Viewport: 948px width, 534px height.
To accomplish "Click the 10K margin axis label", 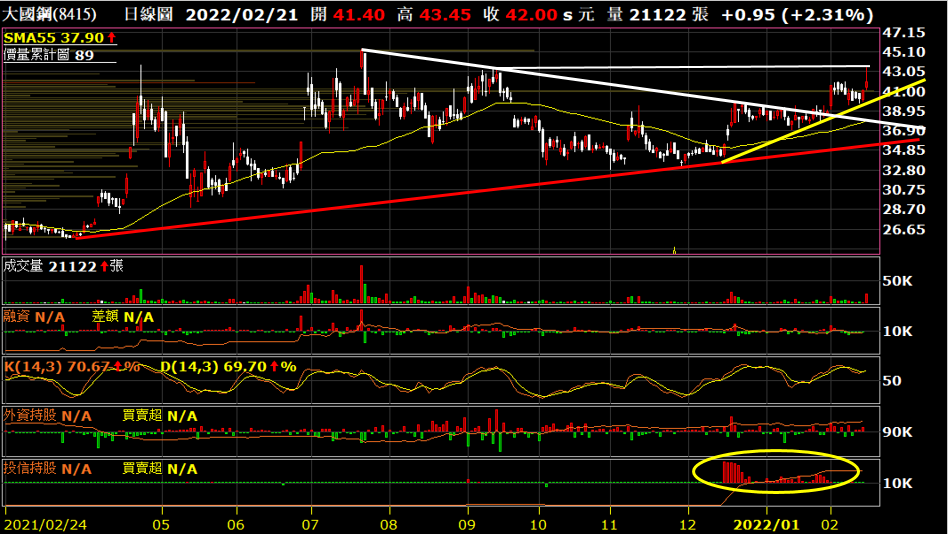I will click(897, 331).
